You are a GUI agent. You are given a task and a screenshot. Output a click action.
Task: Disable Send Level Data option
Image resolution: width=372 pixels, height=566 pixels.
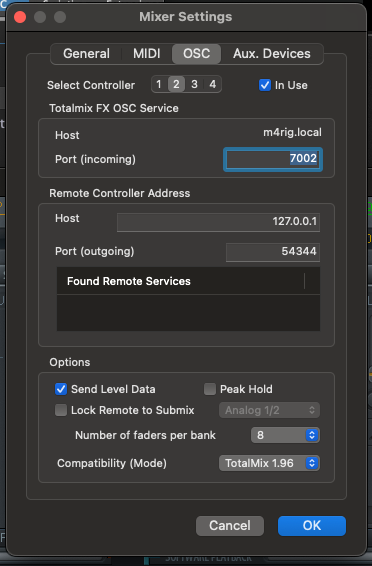[x=61, y=389]
